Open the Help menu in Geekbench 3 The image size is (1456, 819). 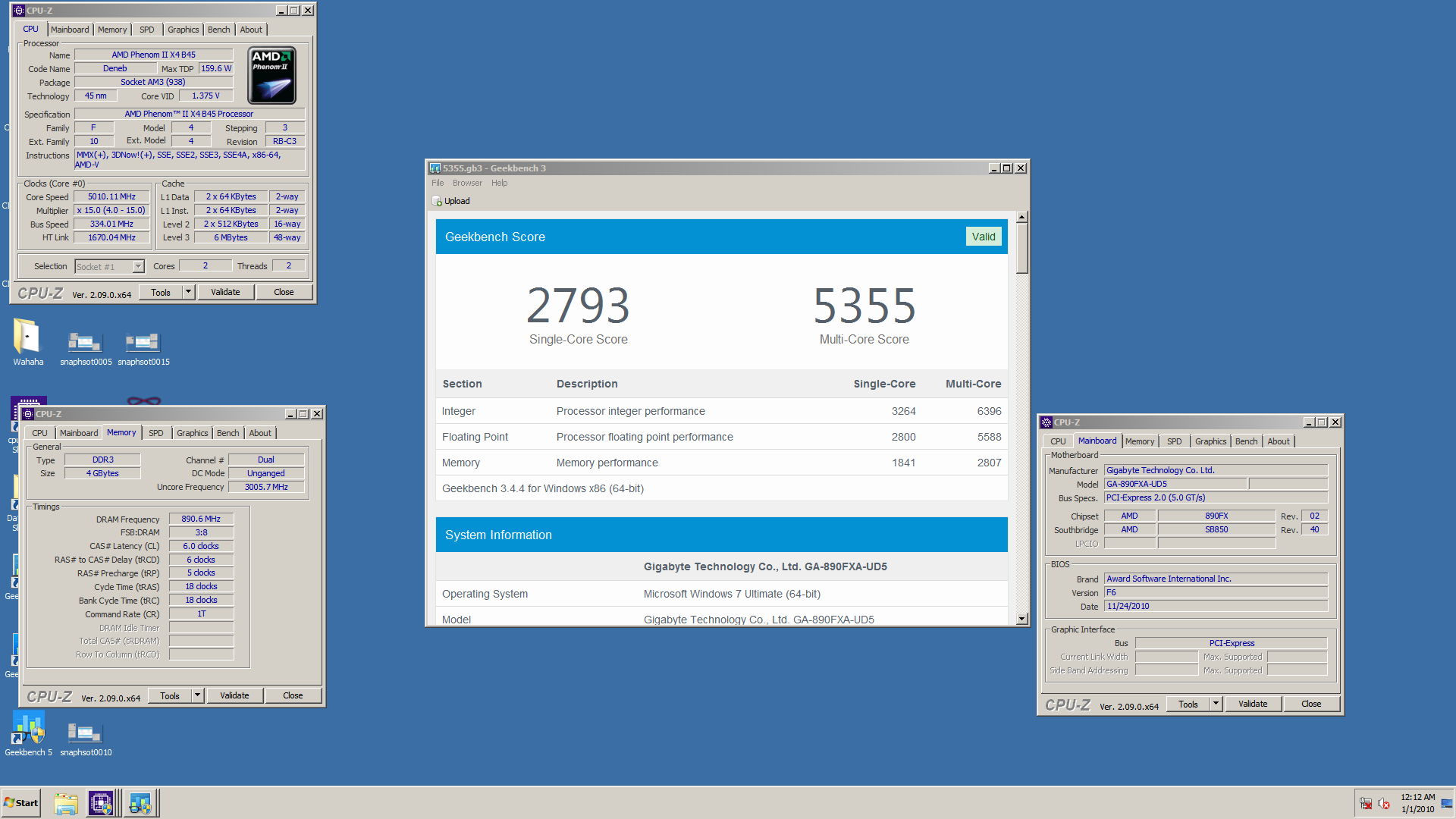499,183
